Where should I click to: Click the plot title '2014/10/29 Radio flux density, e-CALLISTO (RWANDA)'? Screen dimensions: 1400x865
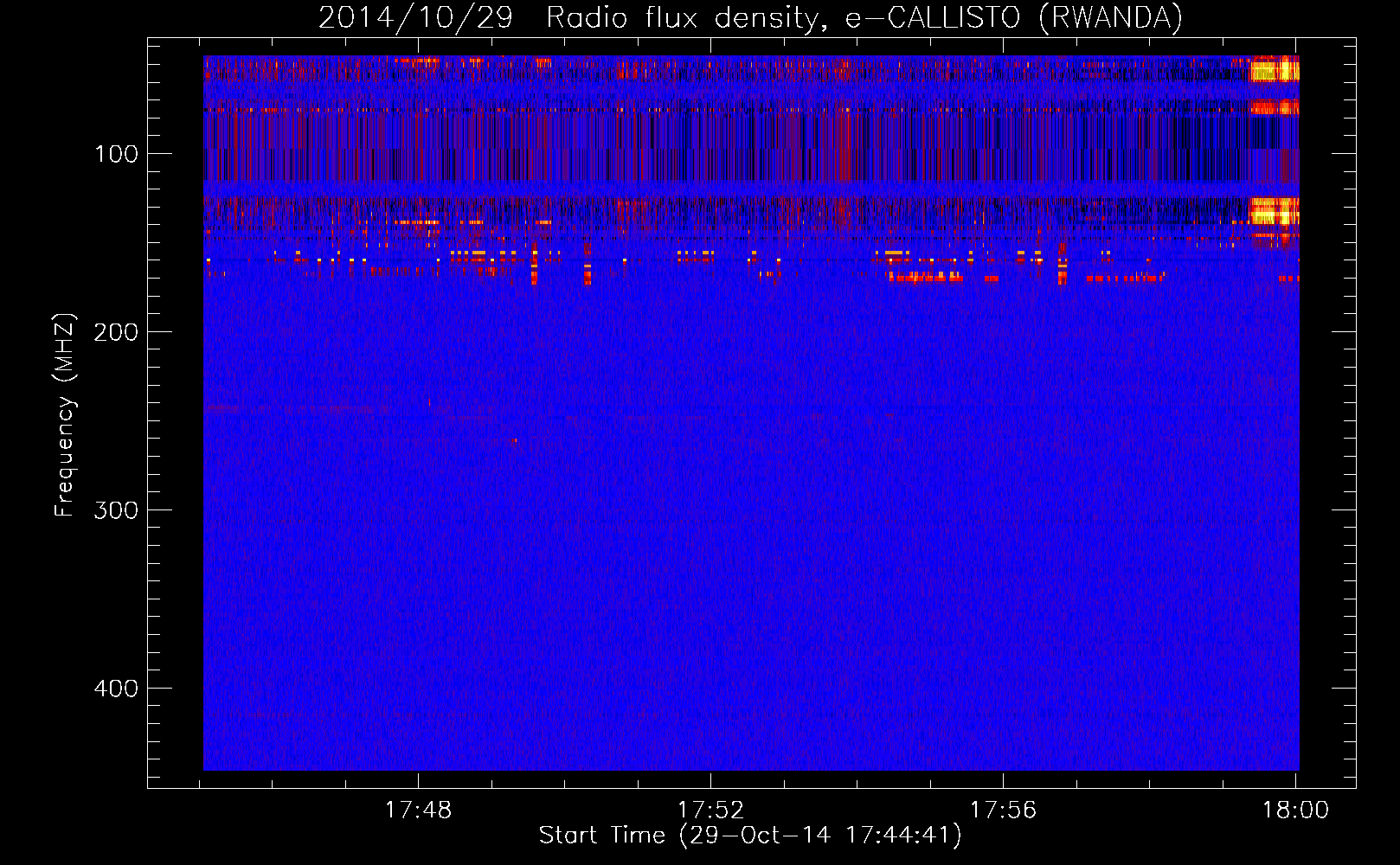750,17
